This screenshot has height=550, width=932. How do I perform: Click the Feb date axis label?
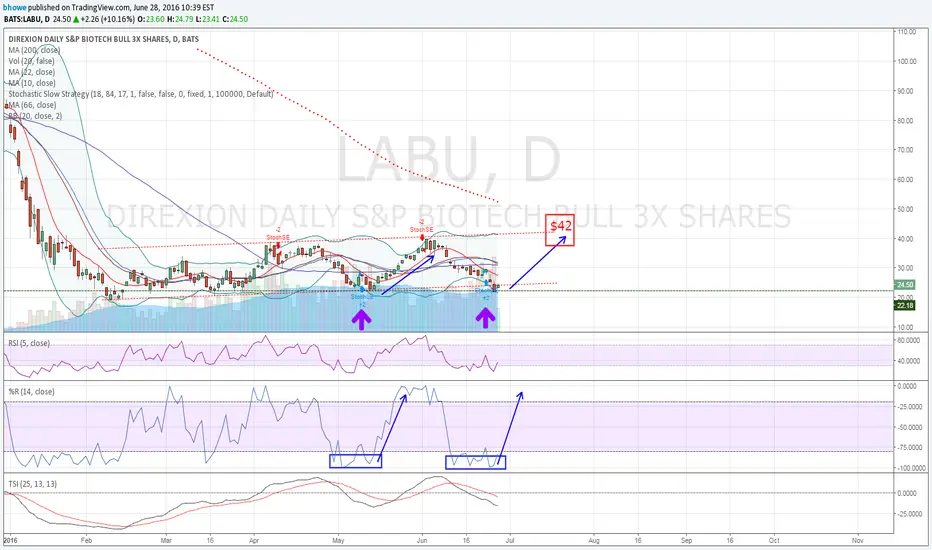(x=86, y=540)
